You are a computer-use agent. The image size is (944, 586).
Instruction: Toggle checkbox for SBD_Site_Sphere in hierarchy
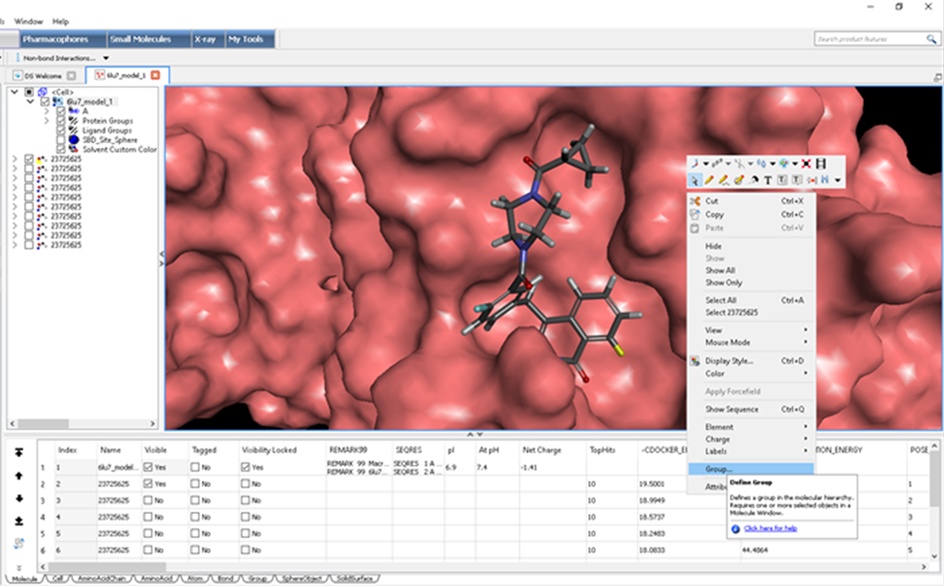(61, 140)
